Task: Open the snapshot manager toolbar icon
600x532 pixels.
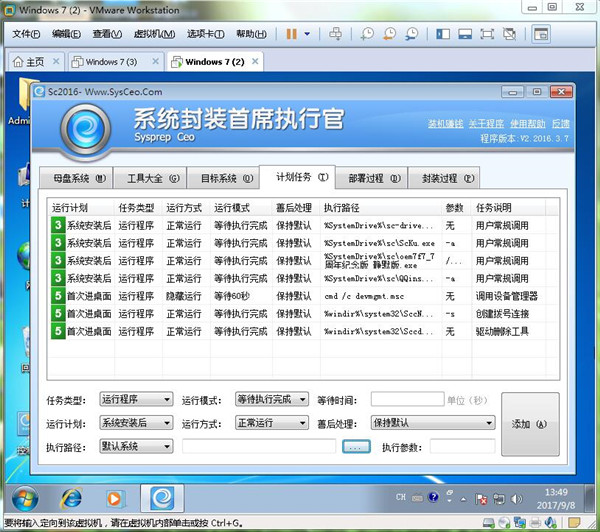Action: click(x=412, y=34)
